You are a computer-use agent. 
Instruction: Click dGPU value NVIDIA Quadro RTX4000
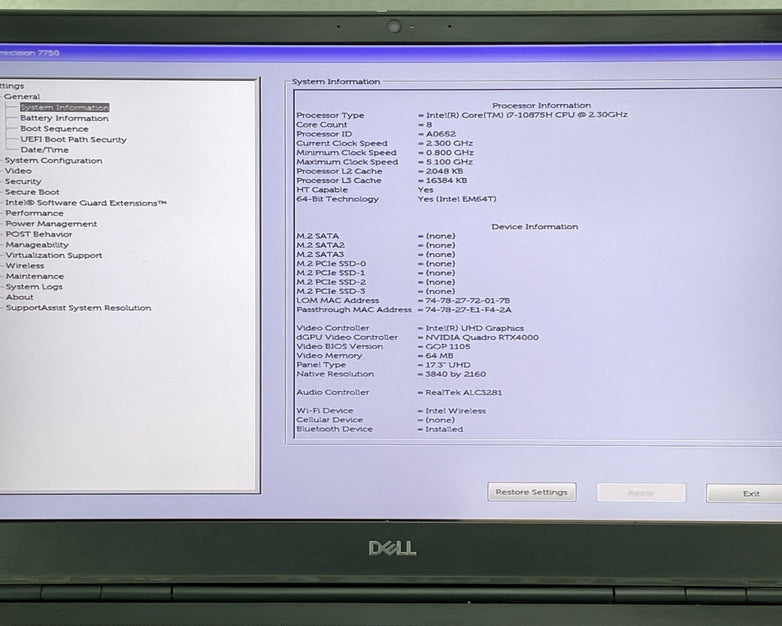[482, 337]
